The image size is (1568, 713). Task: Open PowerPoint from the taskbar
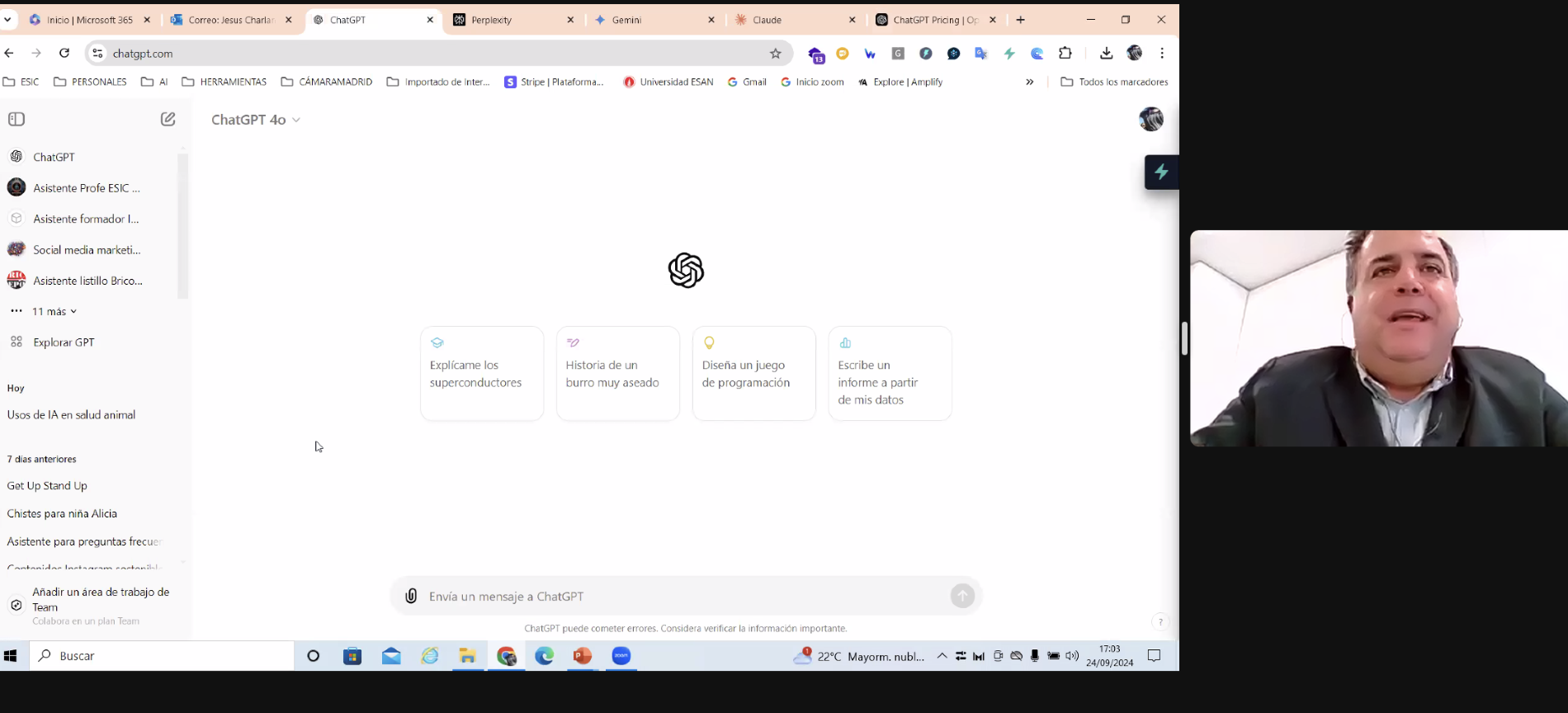(x=583, y=655)
